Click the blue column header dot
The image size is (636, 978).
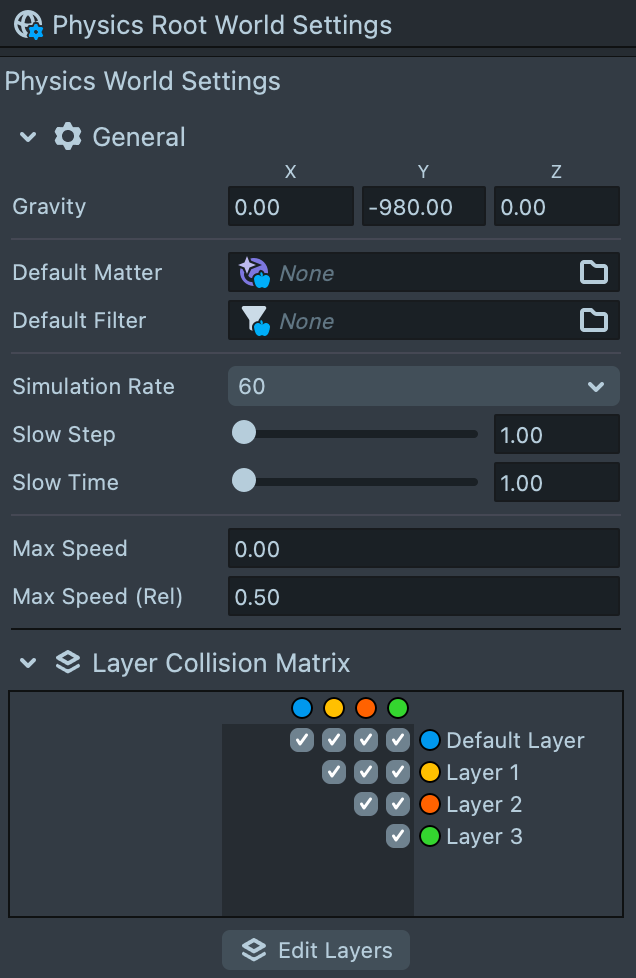tap(302, 708)
